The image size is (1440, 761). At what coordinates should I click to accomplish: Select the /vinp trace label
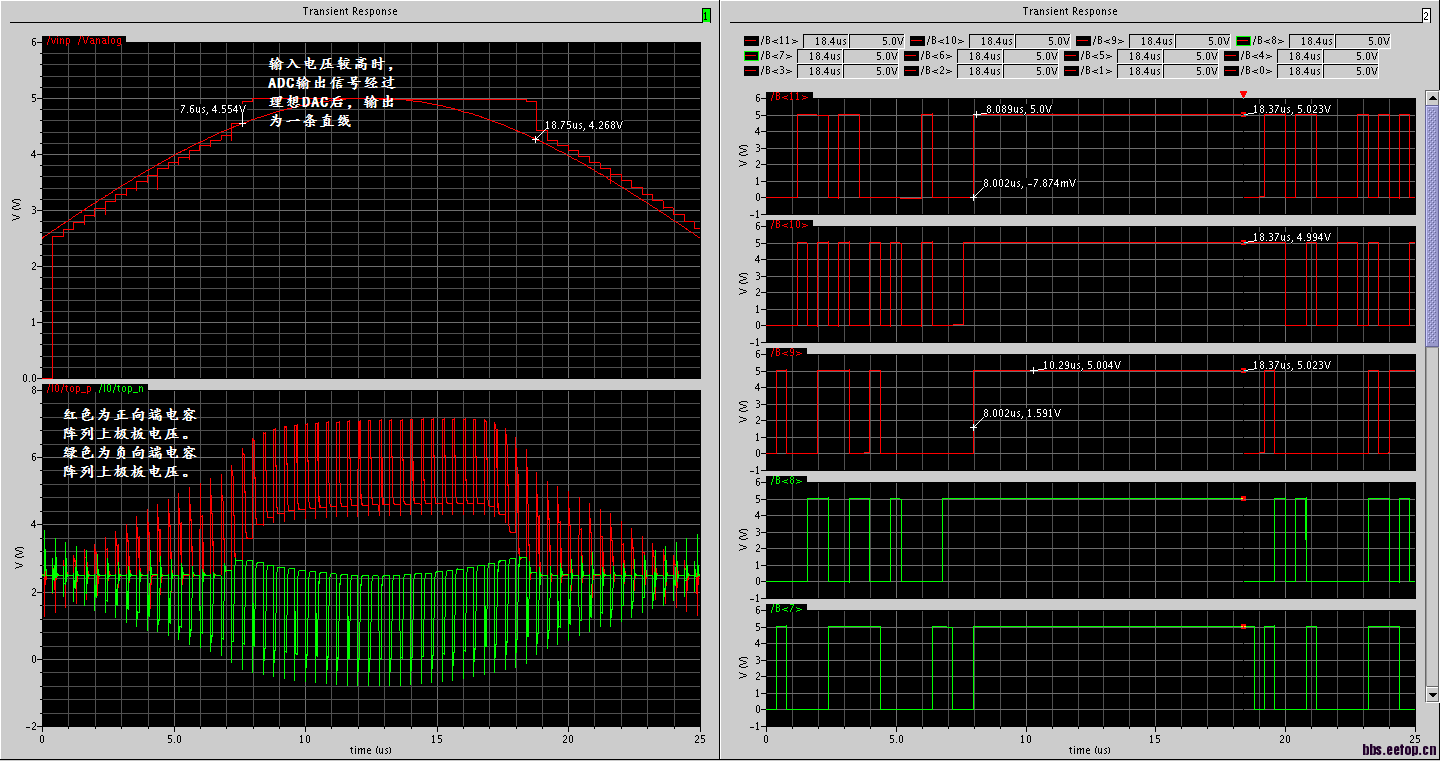[x=59, y=41]
